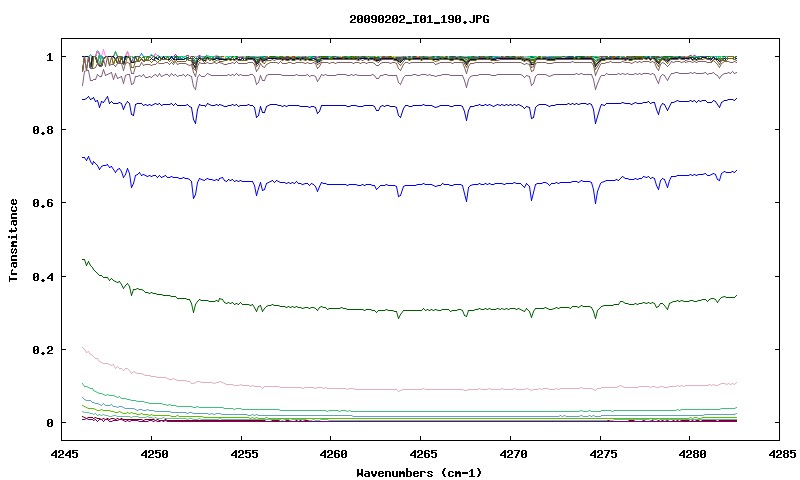This screenshot has width=800, height=480.
Task: Click the Wavenumbers (cm-1) x-axis label
Action: pos(419,473)
